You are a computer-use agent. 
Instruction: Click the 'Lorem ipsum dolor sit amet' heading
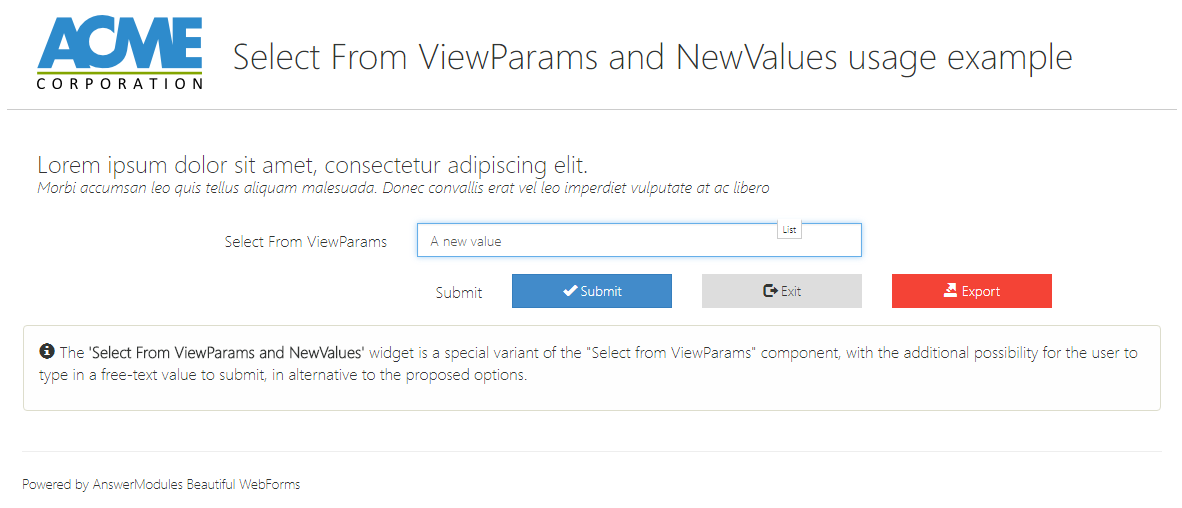tap(312, 166)
